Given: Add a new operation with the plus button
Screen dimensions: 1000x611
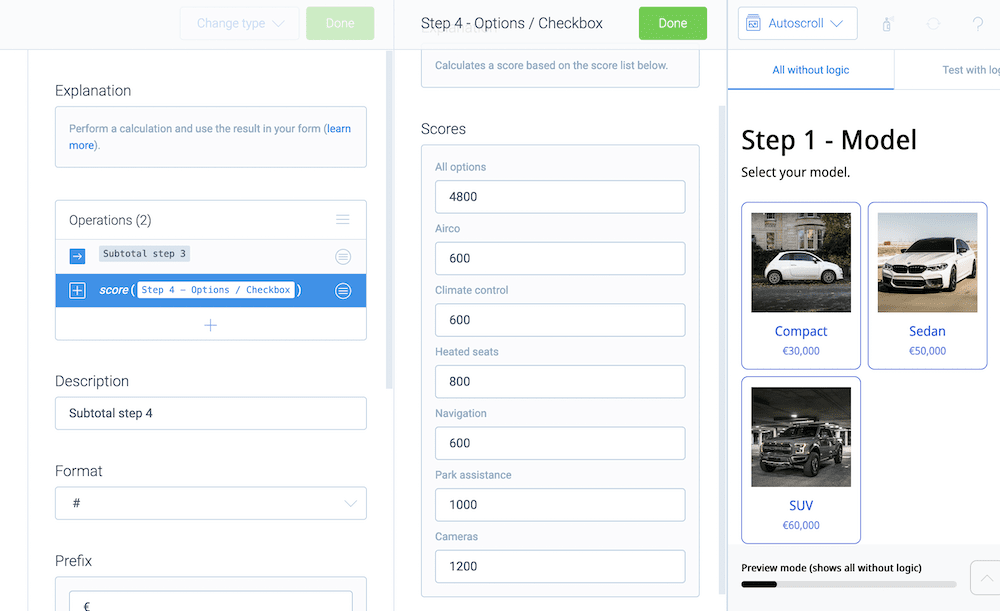Looking at the screenshot, I should [210, 325].
